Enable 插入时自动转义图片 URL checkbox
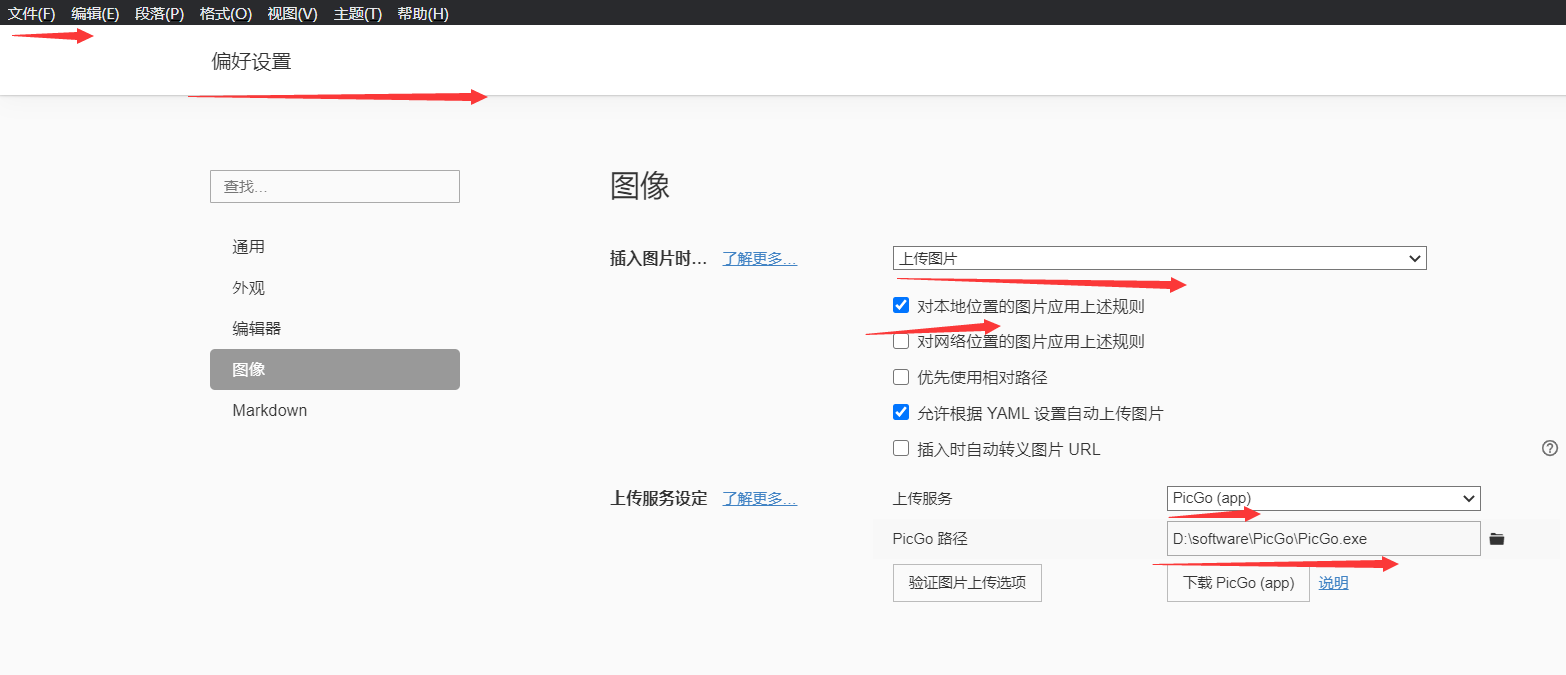The height and width of the screenshot is (675, 1566). [x=901, y=449]
